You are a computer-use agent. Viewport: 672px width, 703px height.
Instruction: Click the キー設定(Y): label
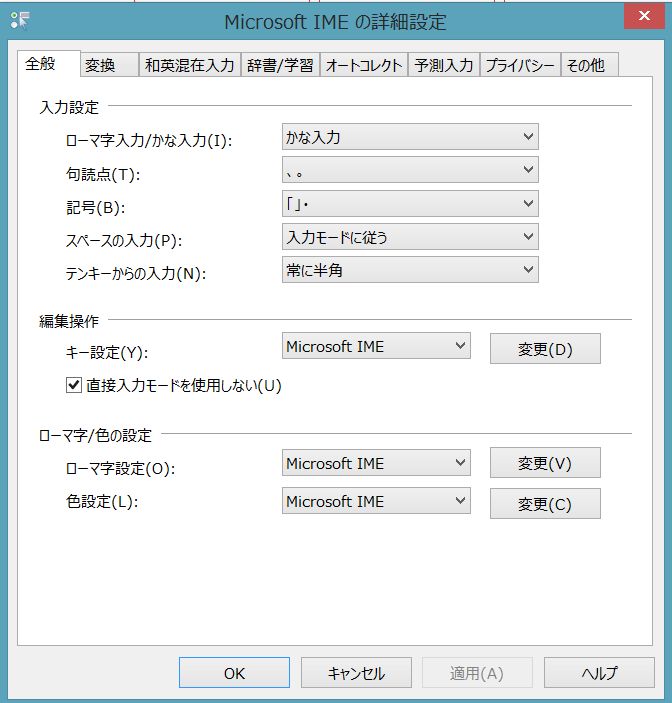[107, 352]
